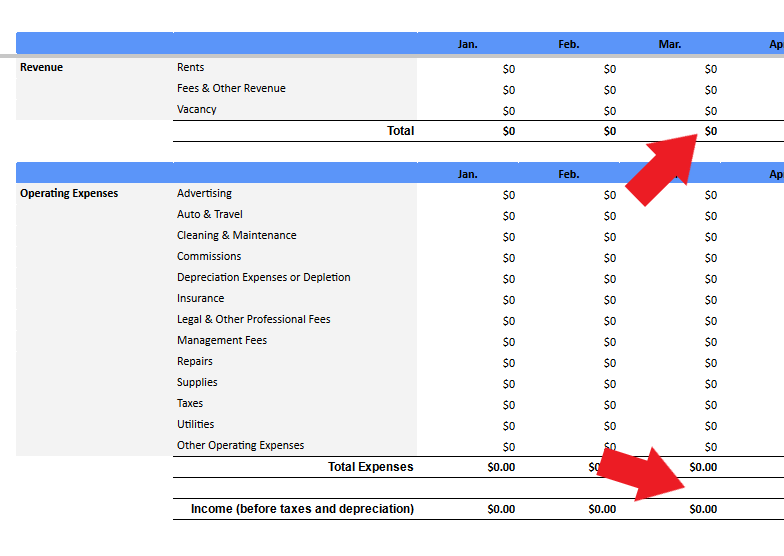Image resolution: width=784 pixels, height=556 pixels.
Task: Click the Rents value for Jan.
Action: pos(508,70)
